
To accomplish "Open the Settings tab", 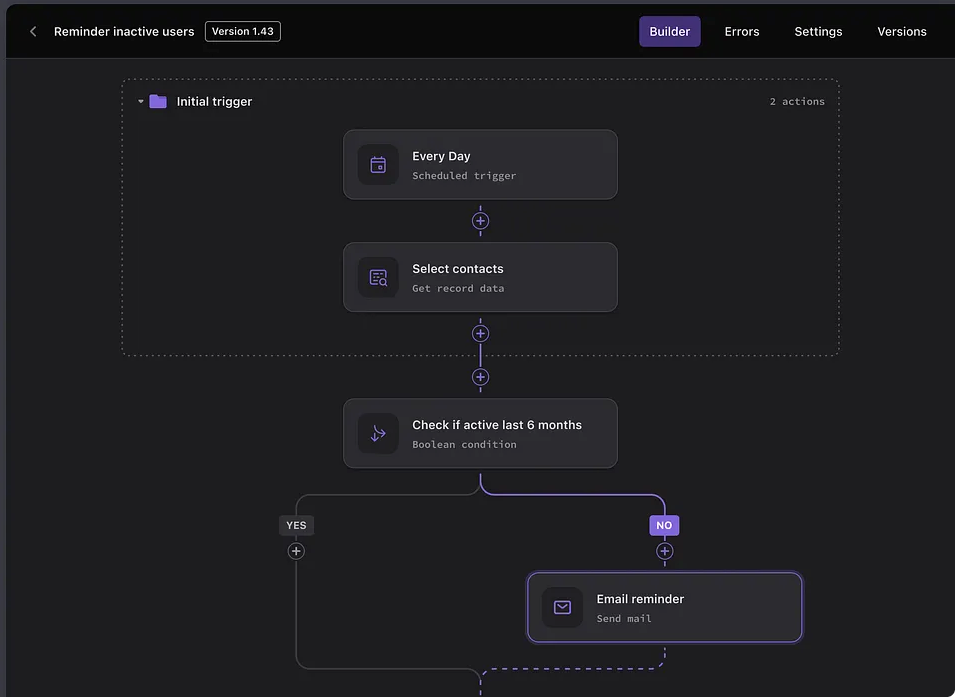I will (x=818, y=32).
